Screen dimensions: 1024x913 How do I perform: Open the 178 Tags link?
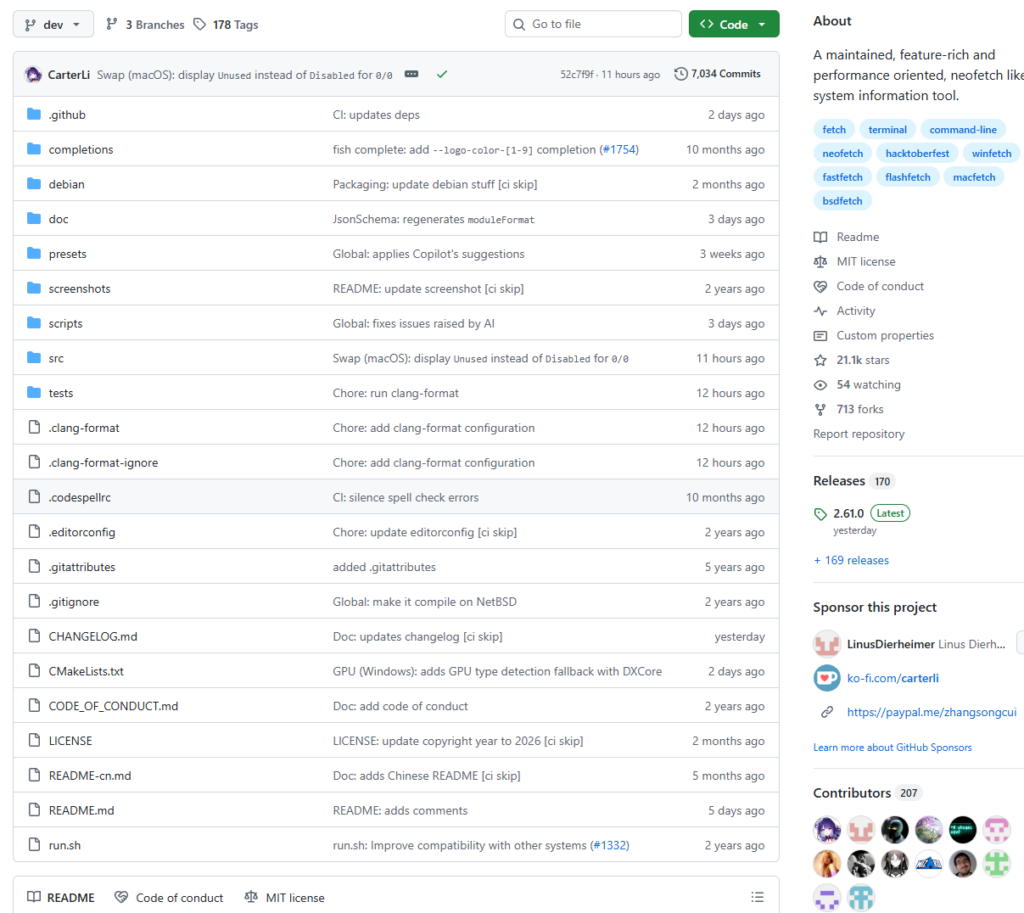226,24
